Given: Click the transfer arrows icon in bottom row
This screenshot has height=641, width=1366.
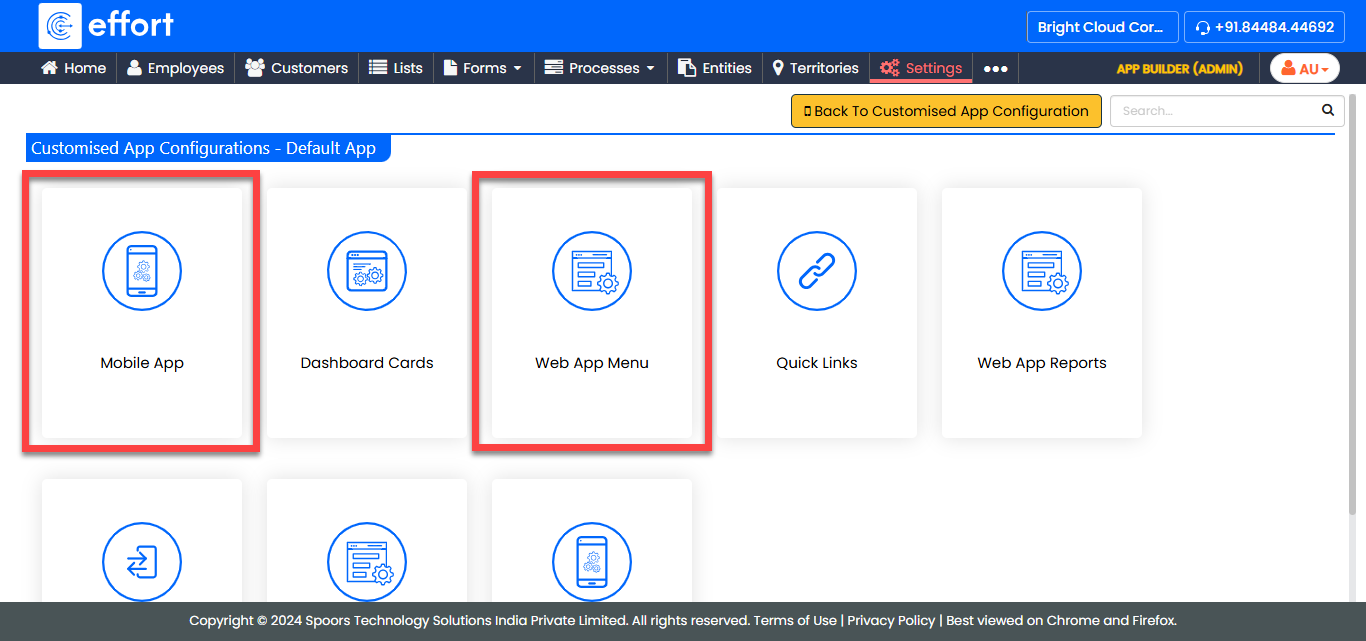Looking at the screenshot, I should point(142,561).
